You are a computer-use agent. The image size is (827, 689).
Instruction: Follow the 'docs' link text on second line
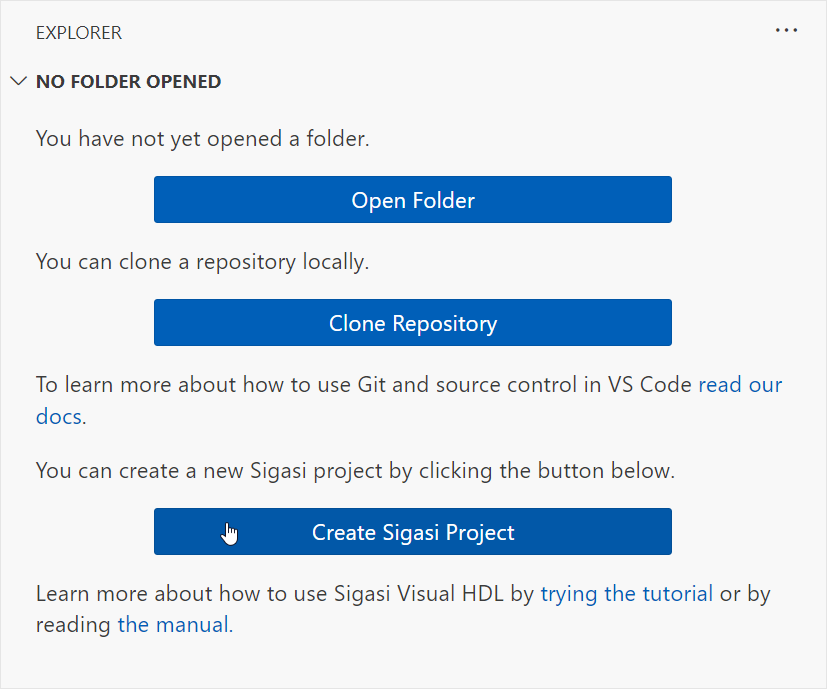59,416
